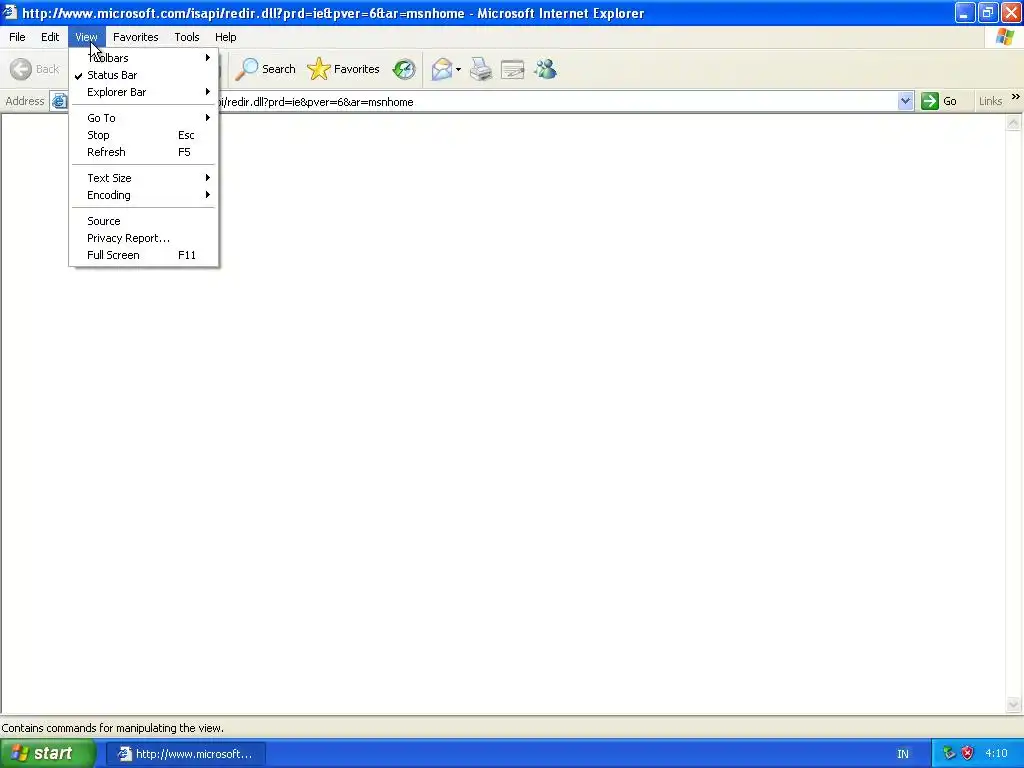This screenshot has height=768, width=1024.
Task: Open the Favorites menu in menu bar
Action: [x=135, y=37]
